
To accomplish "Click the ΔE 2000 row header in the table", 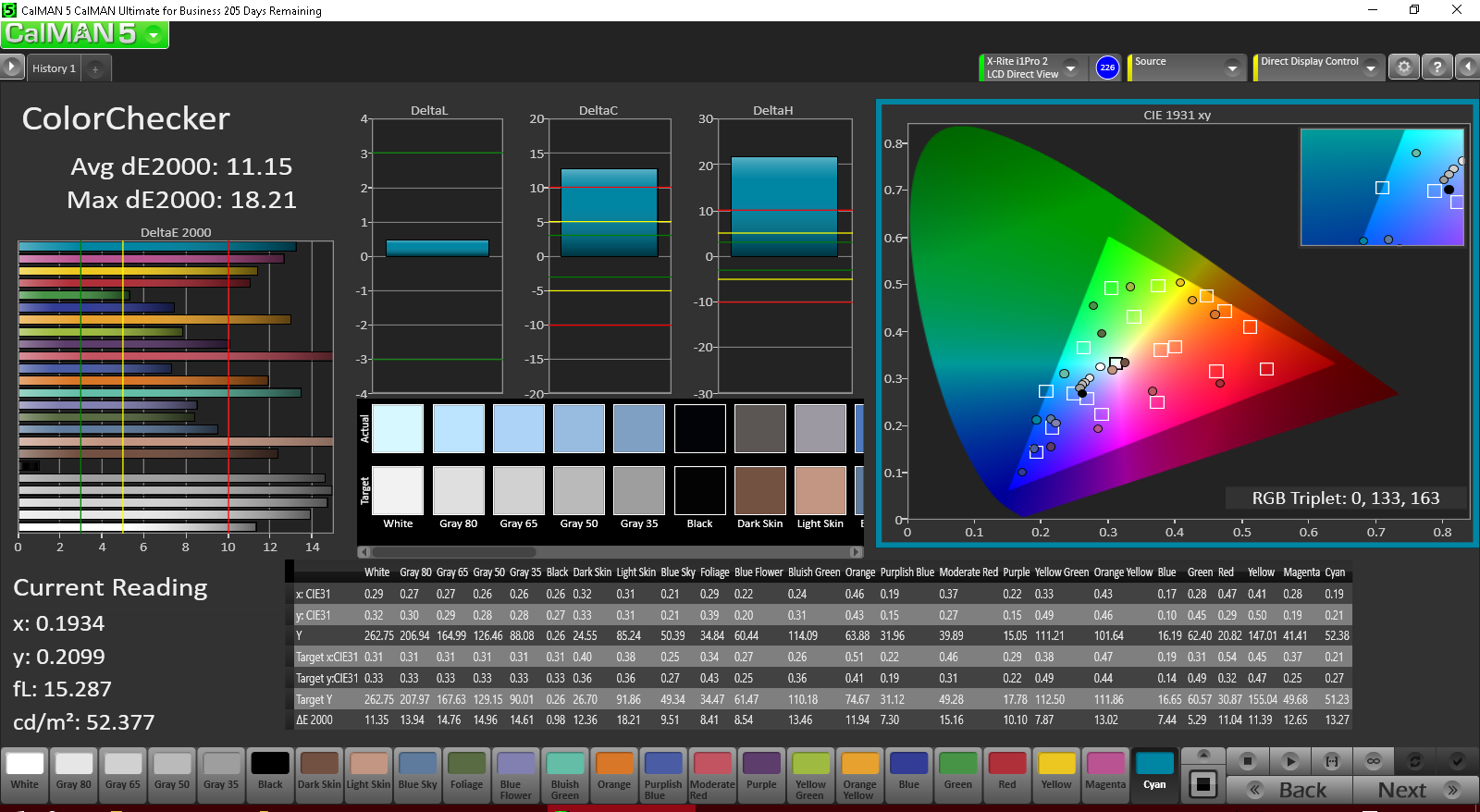I will (x=314, y=720).
